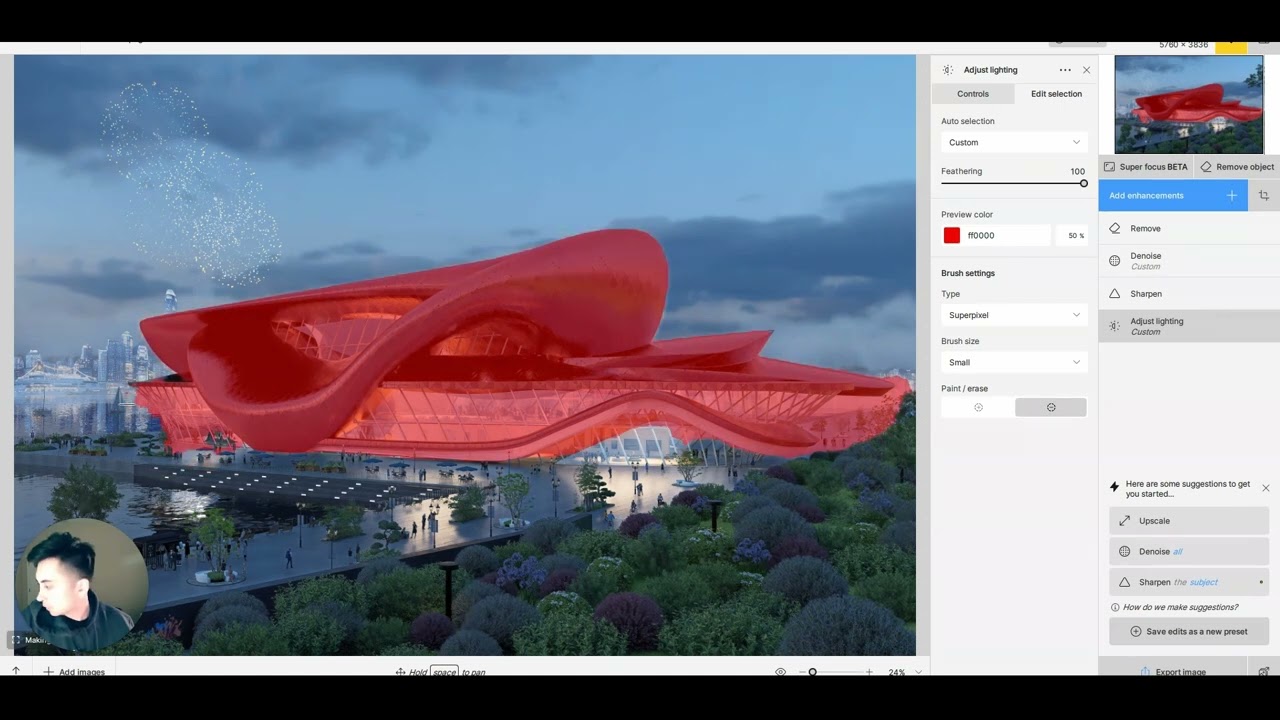This screenshot has width=1280, height=720.
Task: Click the Add enhancements button
Action: (1173, 196)
